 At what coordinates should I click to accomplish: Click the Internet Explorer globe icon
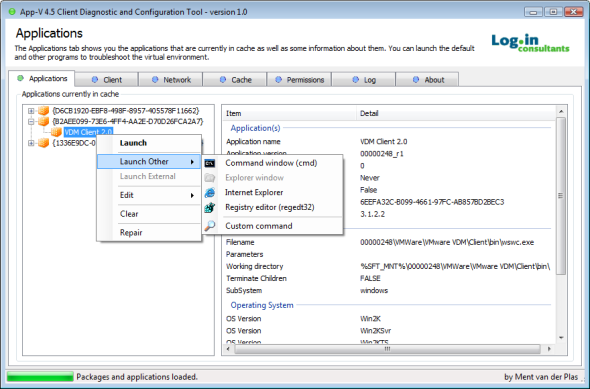(210, 193)
